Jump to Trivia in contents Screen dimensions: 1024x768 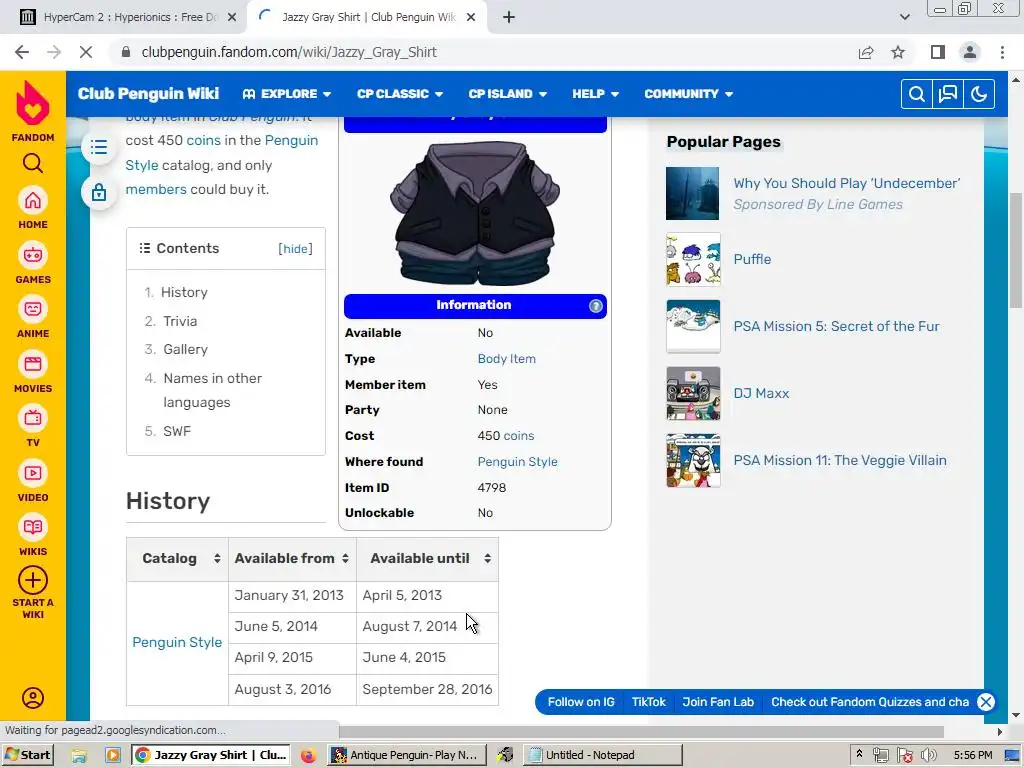[180, 321]
